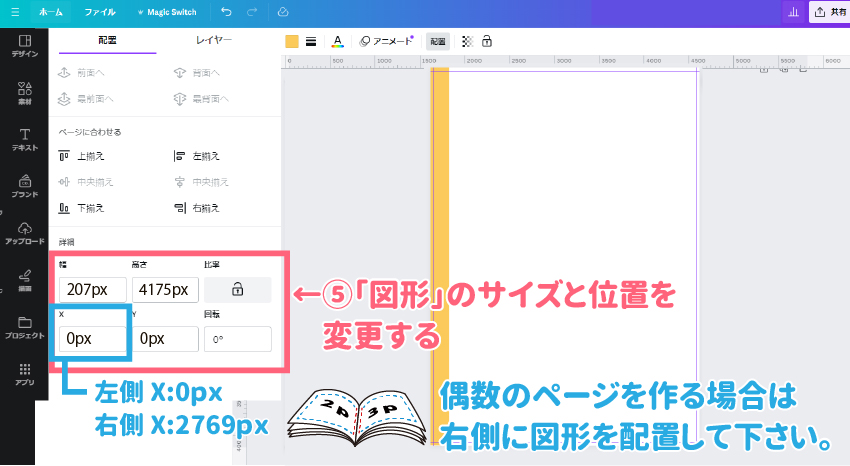This screenshot has height=466, width=850.
Task: Switch to レイヤー tab
Action: click(214, 40)
